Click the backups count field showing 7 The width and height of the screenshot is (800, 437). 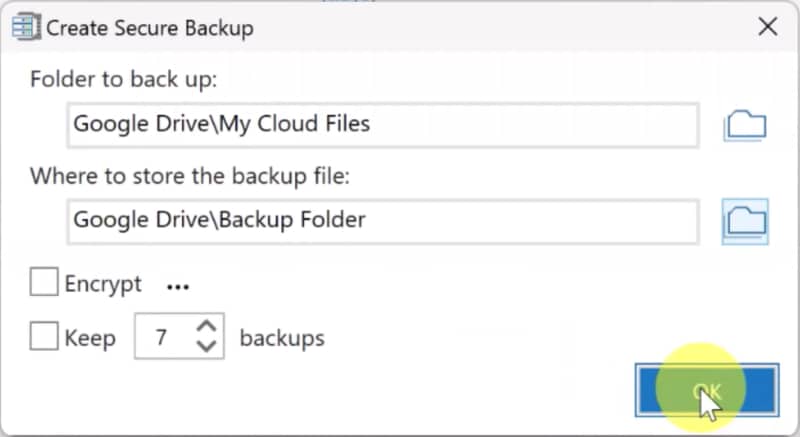tap(162, 337)
